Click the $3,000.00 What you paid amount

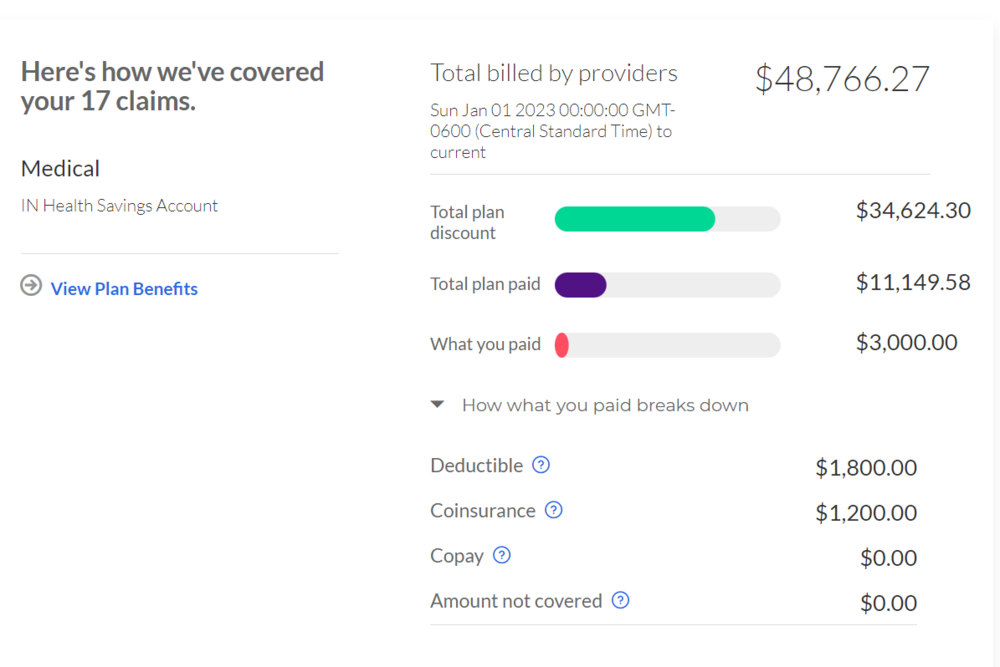coord(906,343)
